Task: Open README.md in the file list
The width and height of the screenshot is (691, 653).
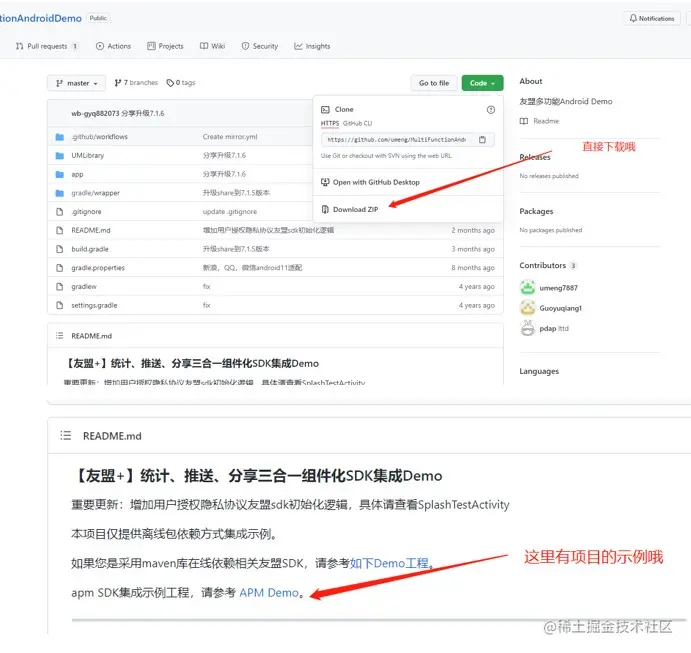Action: [x=91, y=230]
